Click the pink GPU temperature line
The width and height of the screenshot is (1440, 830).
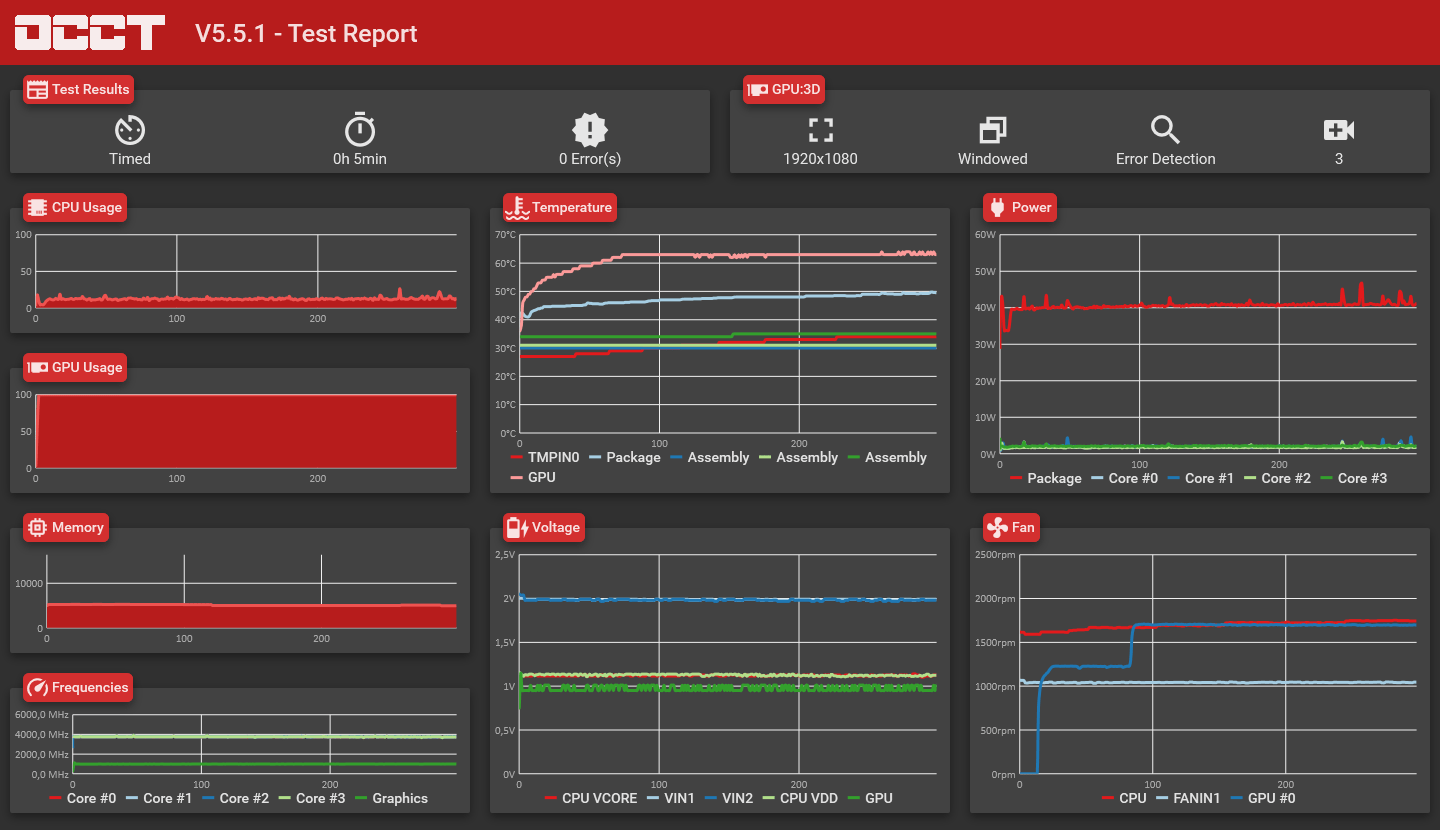click(x=760, y=255)
